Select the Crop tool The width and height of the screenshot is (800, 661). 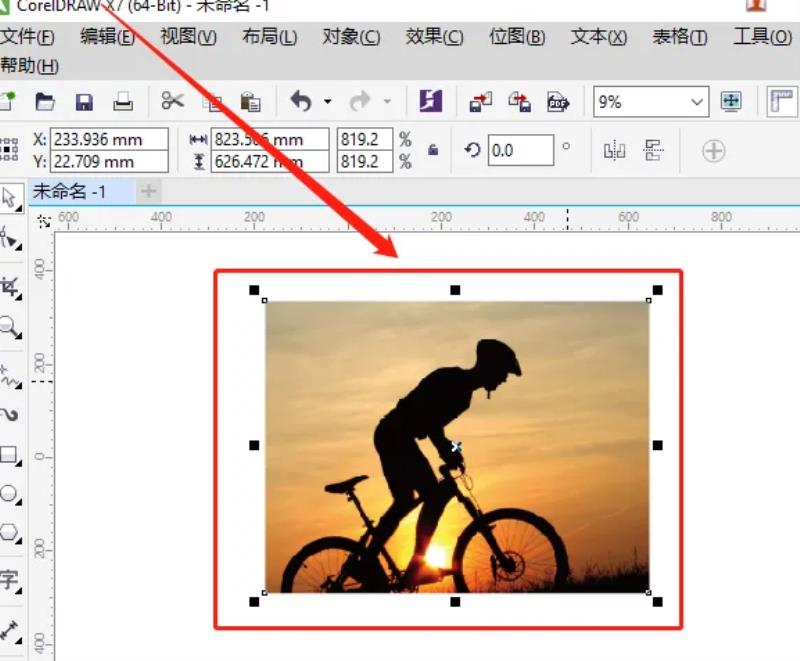pyautogui.click(x=11, y=287)
